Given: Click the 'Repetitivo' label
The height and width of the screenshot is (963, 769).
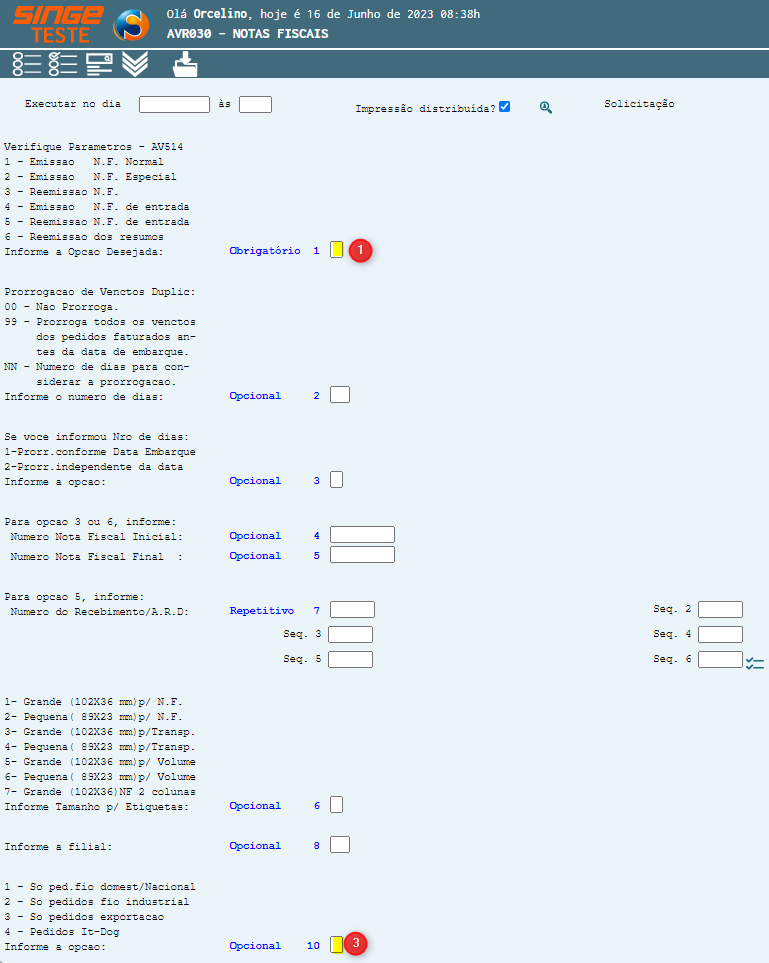Looking at the screenshot, I should 262,610.
